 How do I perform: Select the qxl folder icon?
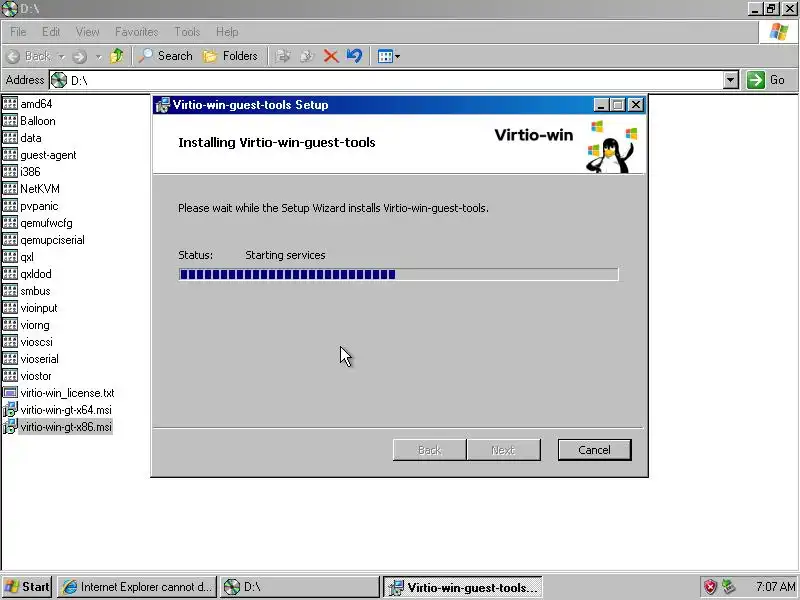(x=10, y=257)
